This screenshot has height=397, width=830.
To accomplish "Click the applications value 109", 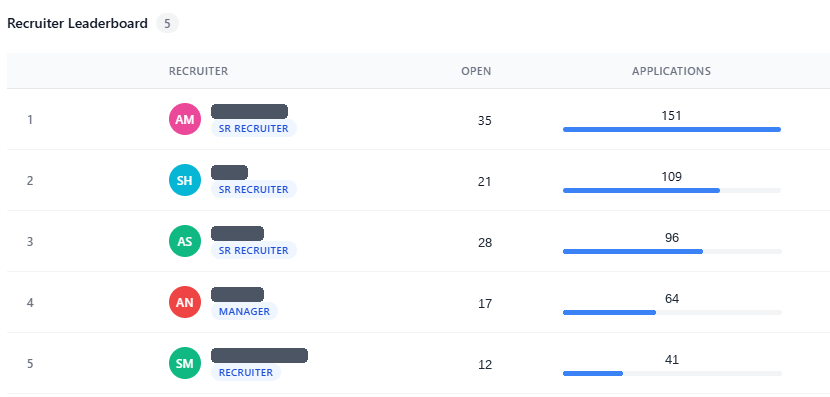I will (671, 176).
